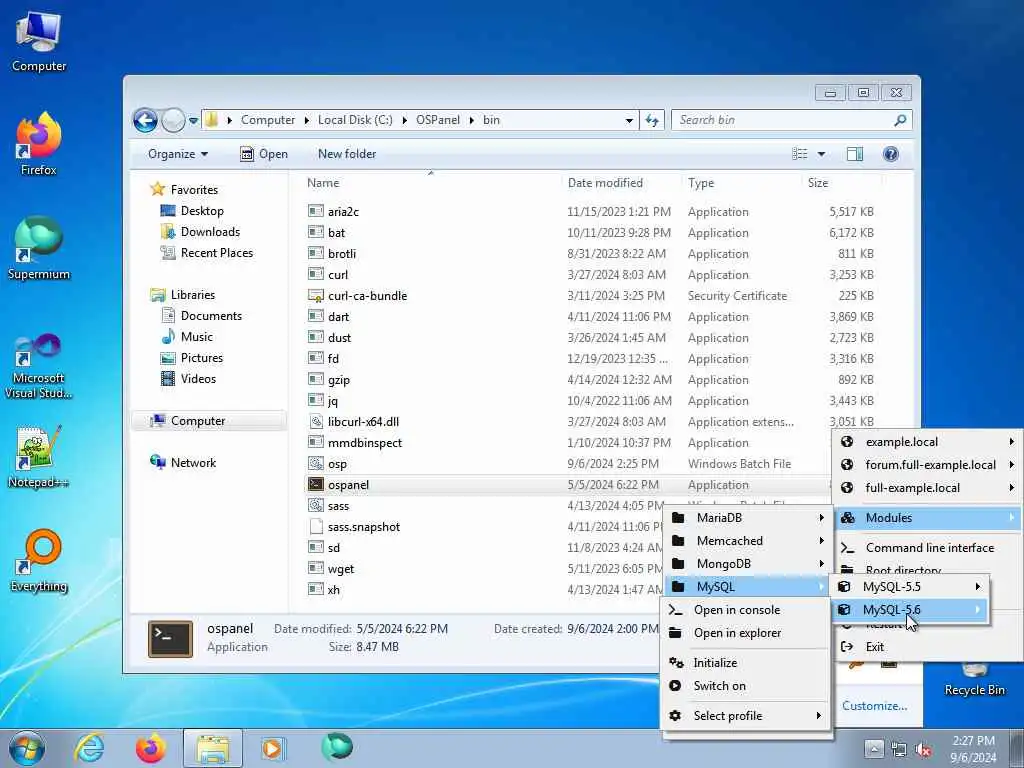Click the change view icon
Viewport: 1024px width, 768px height.
[800, 154]
